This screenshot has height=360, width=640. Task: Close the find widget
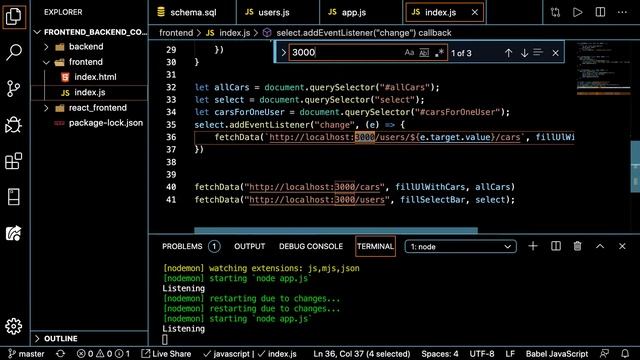(555, 53)
